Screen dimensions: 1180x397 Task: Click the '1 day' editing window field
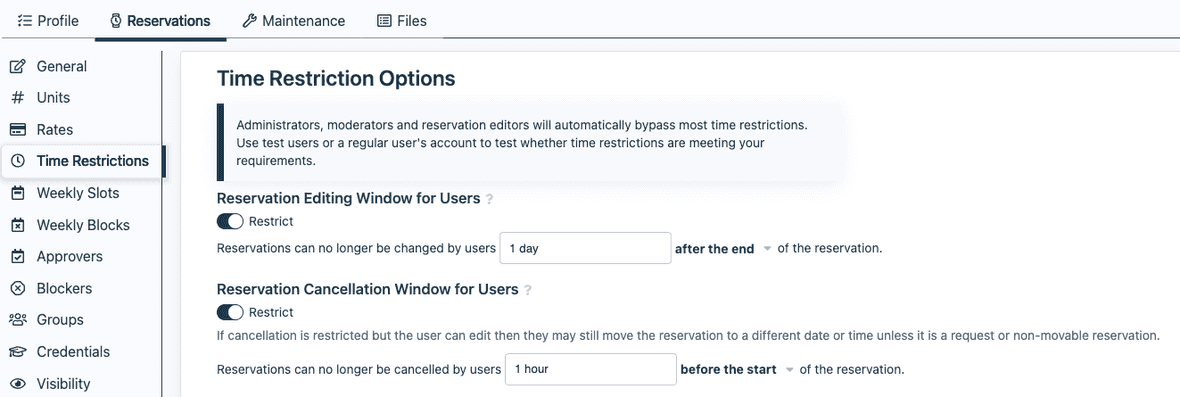(x=585, y=248)
